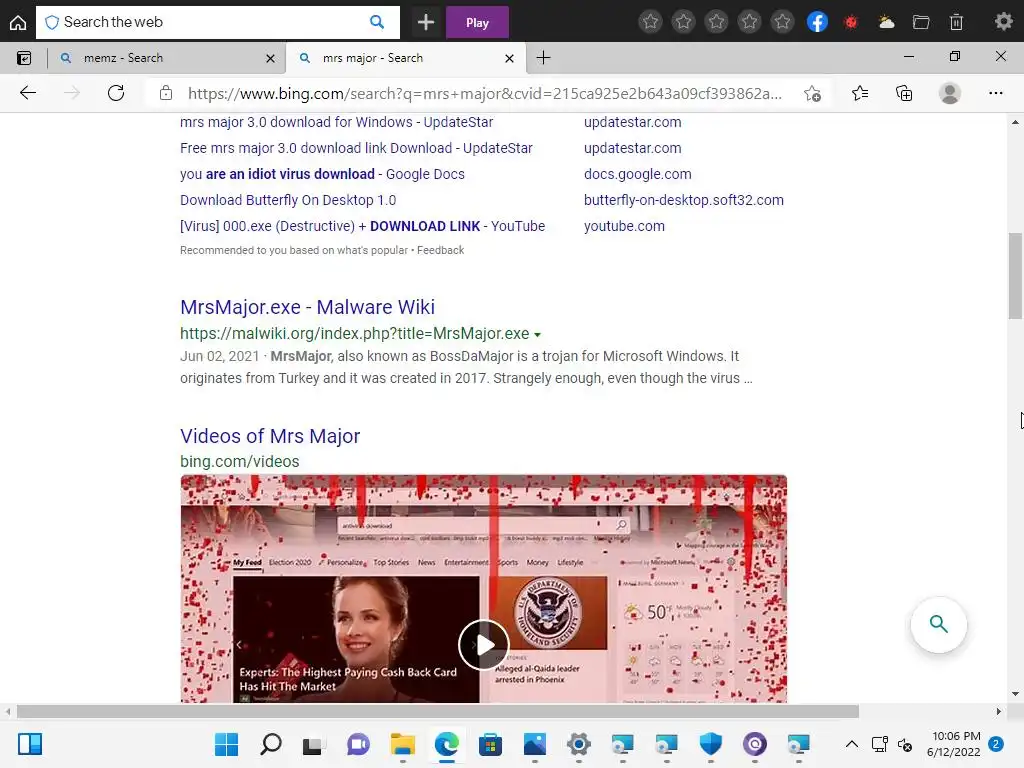1024x768 pixels.
Task: Open bing.com/videos link
Action: coord(240,462)
